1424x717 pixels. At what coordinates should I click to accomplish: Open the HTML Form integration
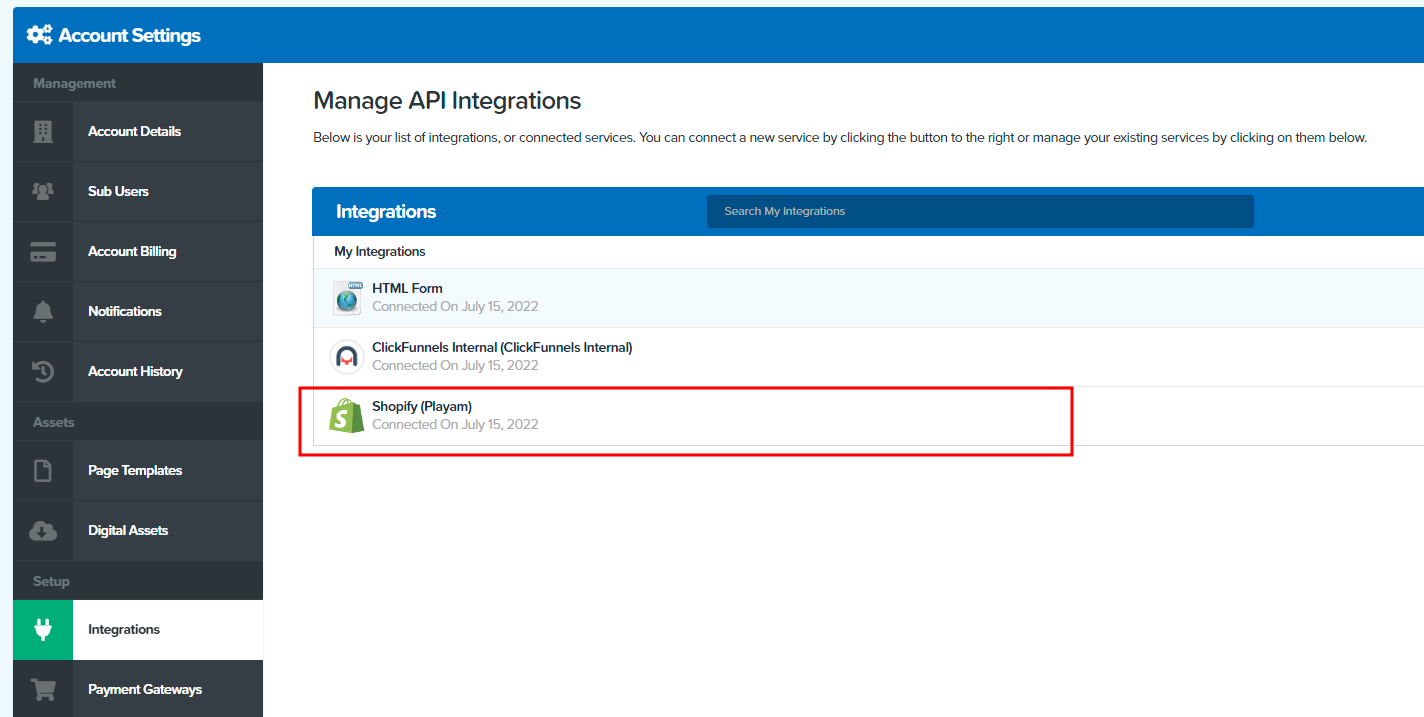click(x=868, y=298)
